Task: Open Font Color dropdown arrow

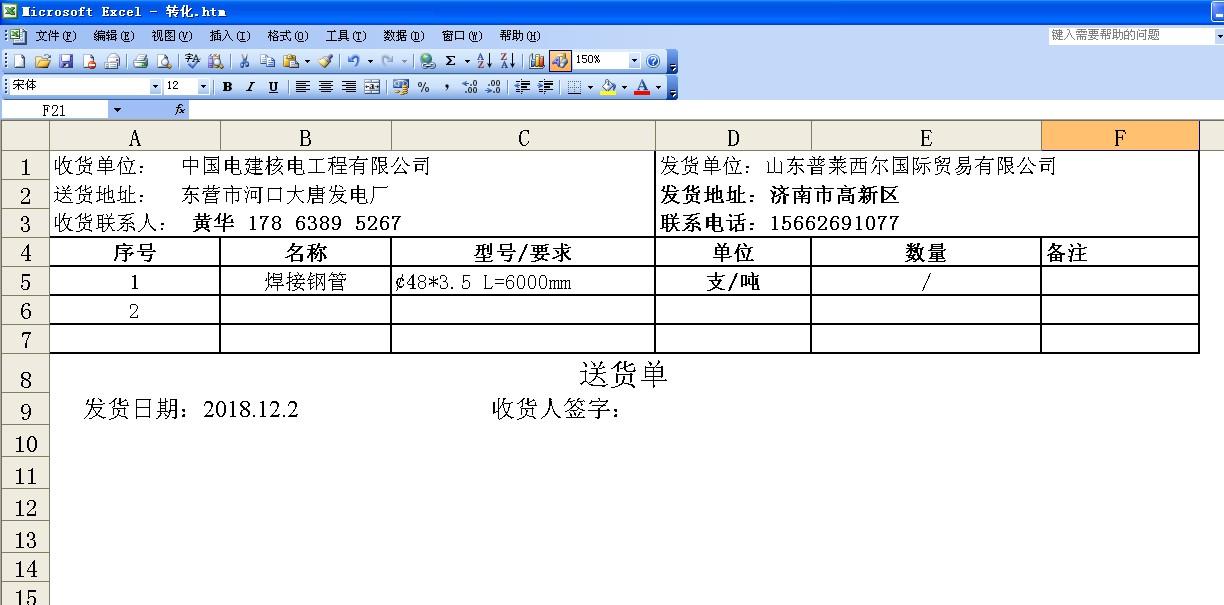Action: 658,87
